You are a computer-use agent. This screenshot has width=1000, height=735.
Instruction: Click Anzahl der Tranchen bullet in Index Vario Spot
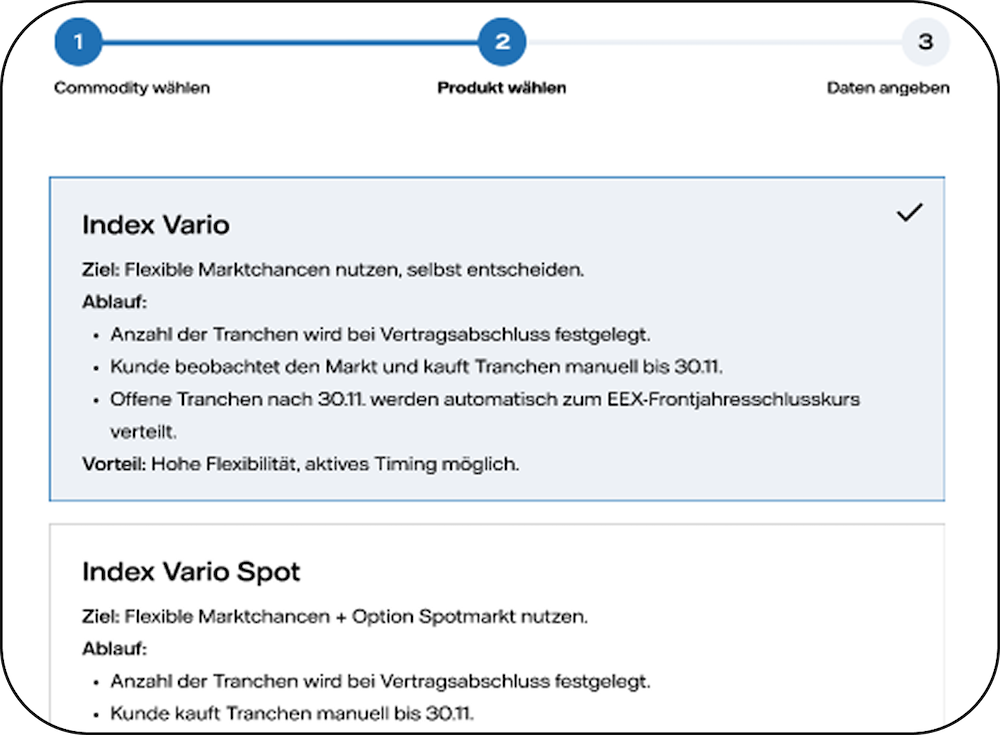click(x=381, y=681)
